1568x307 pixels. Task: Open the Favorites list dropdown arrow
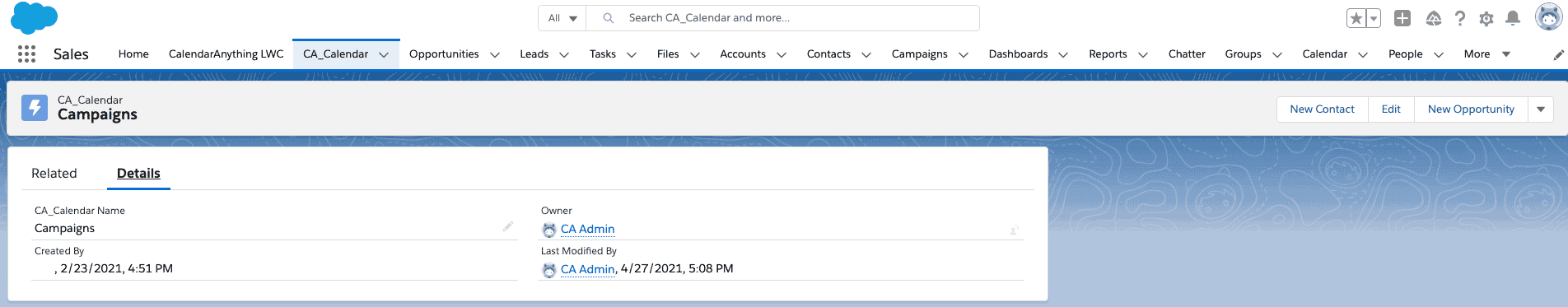click(x=1374, y=18)
